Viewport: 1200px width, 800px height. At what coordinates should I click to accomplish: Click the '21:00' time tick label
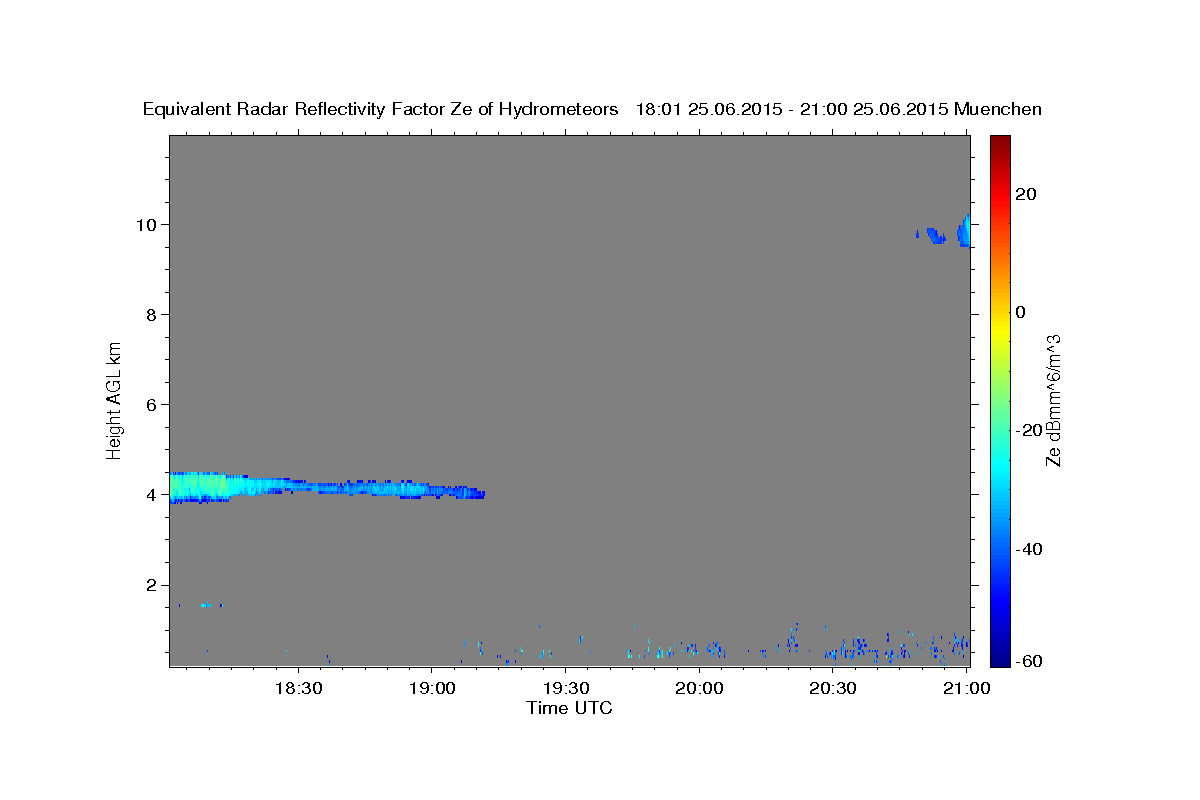[x=967, y=688]
